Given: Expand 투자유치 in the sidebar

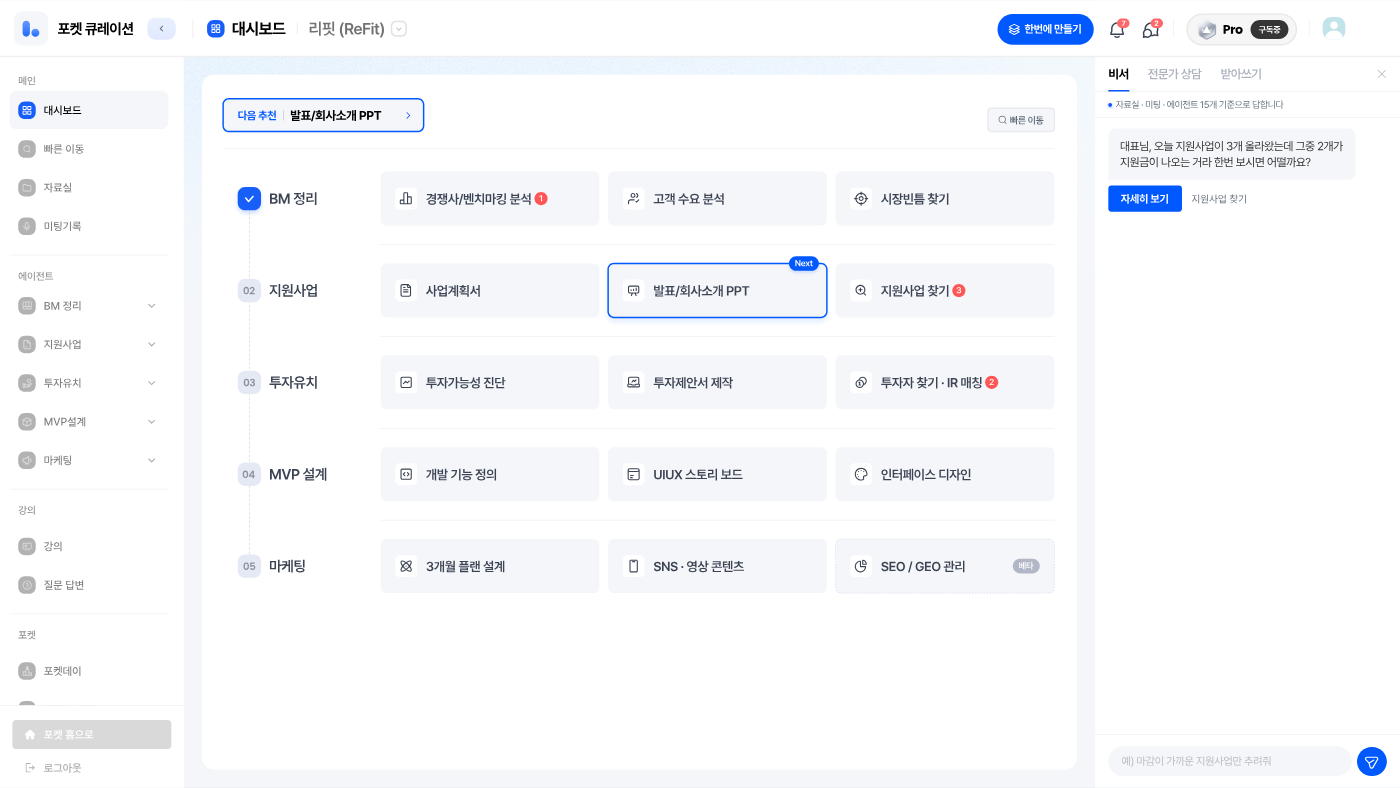Looking at the screenshot, I should tap(89, 383).
